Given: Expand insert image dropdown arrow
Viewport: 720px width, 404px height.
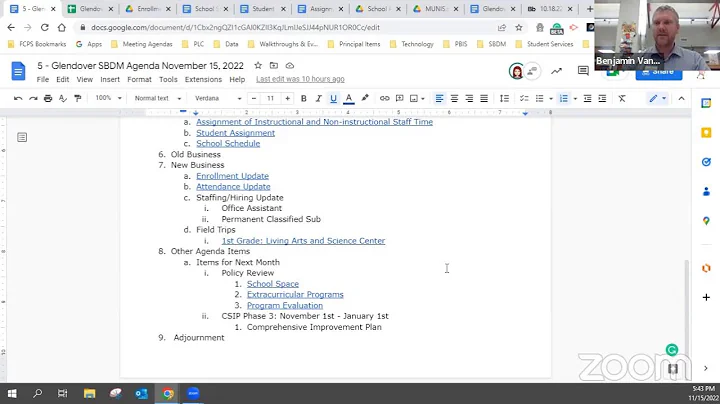Looking at the screenshot, I should click(x=422, y=98).
